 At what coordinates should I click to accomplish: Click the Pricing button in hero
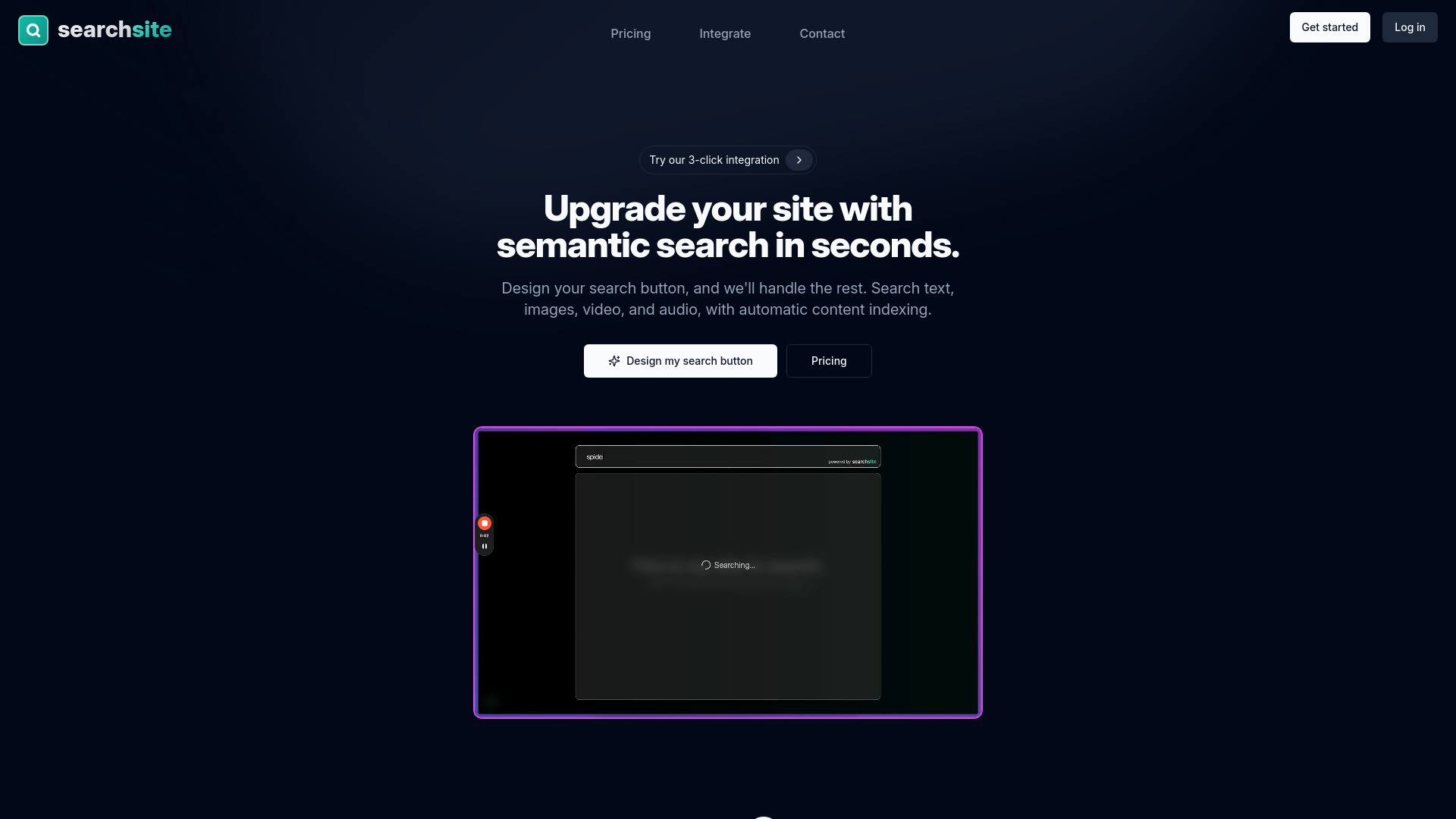[829, 361]
